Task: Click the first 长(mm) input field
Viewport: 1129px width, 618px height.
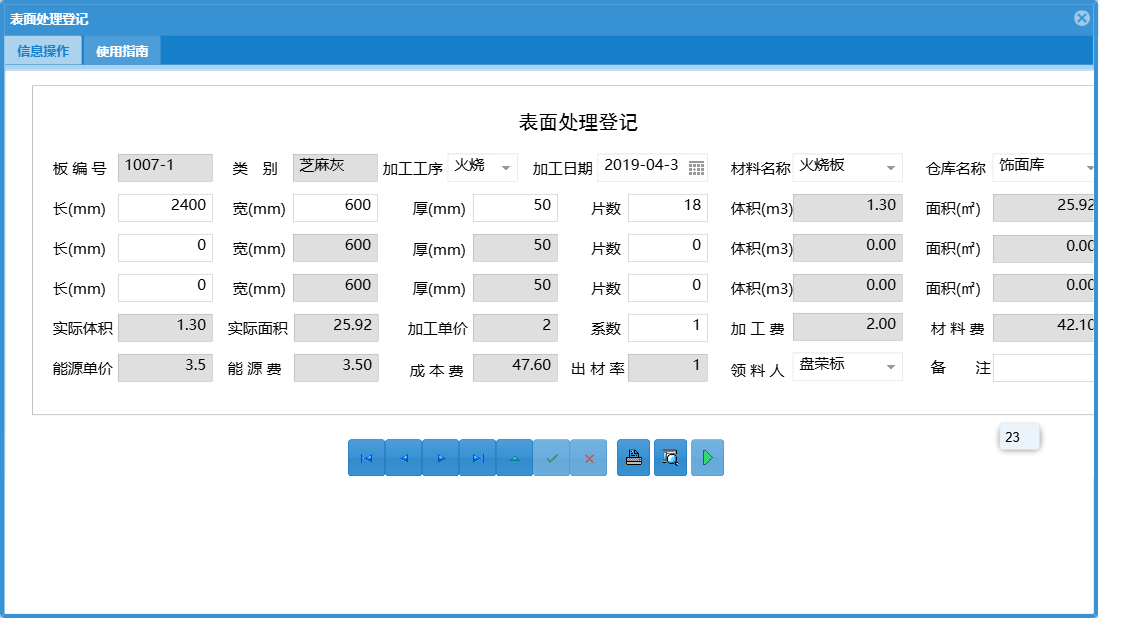Action: point(165,207)
